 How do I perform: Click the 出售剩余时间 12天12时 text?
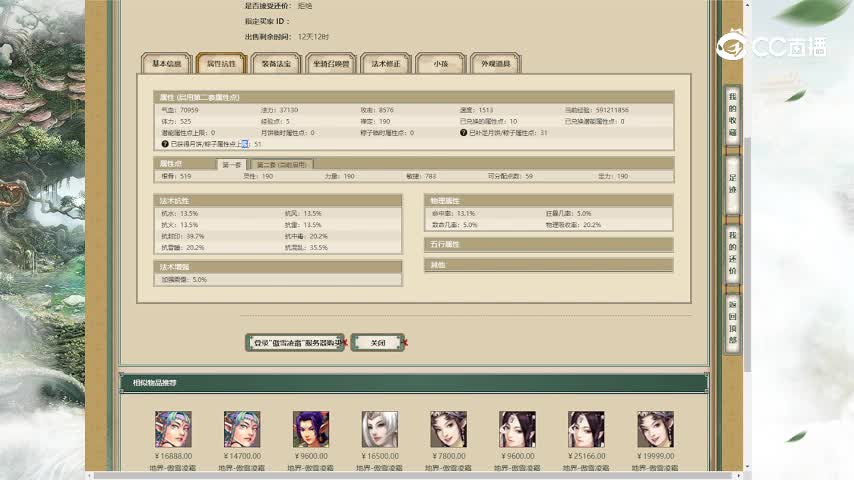pyautogui.click(x=287, y=37)
